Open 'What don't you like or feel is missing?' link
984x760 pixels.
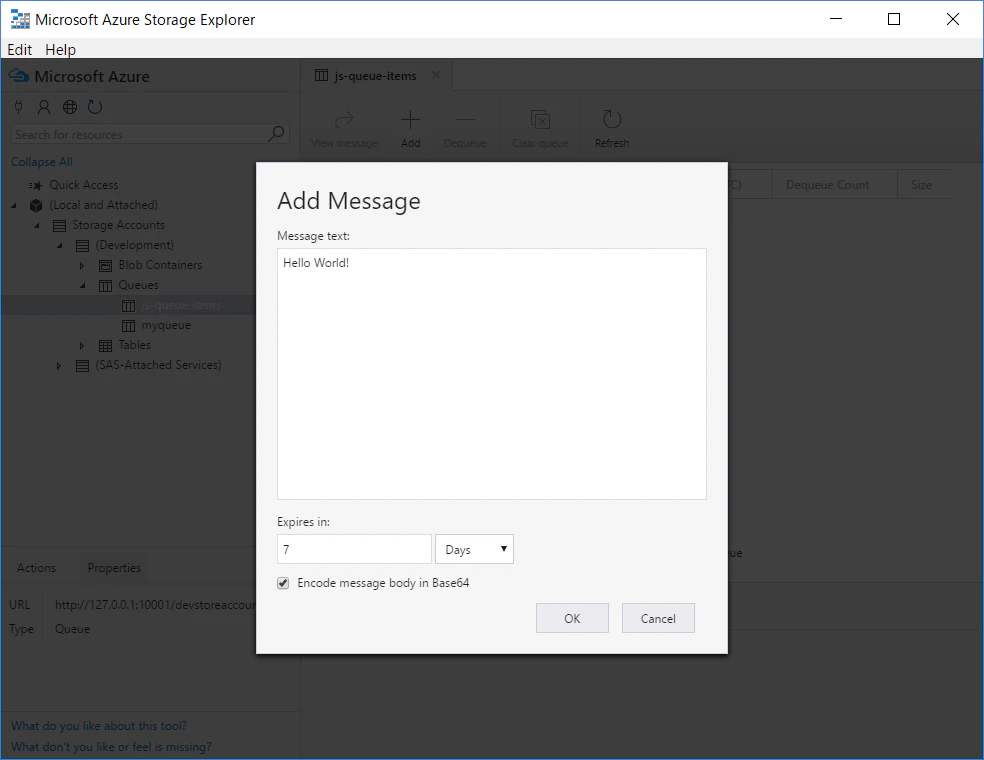point(111,747)
